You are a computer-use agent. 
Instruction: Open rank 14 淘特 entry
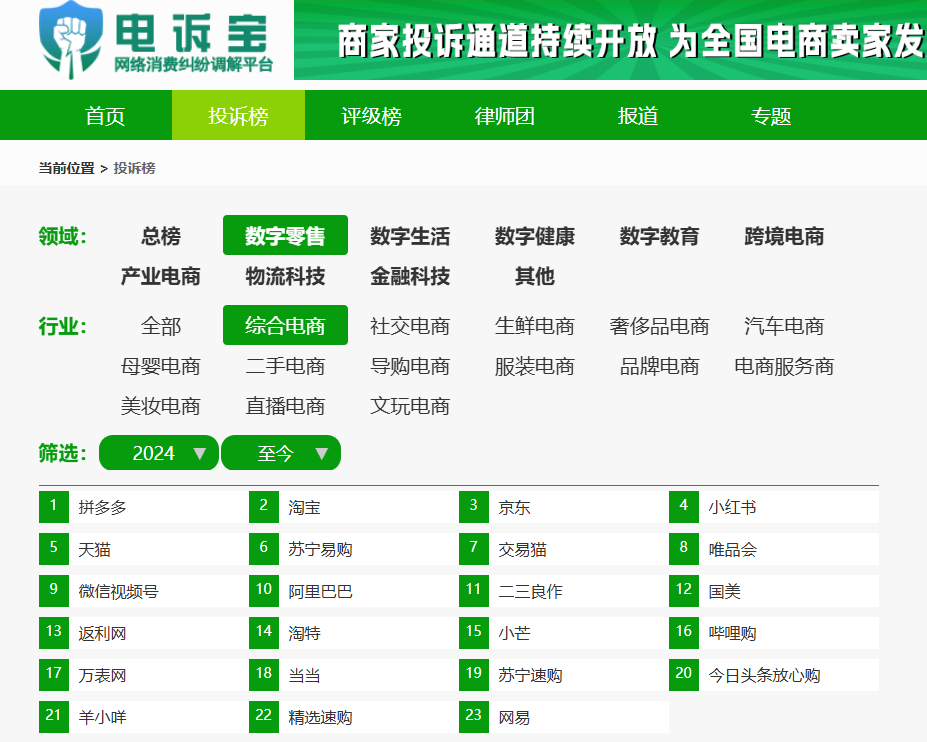pyautogui.click(x=354, y=633)
